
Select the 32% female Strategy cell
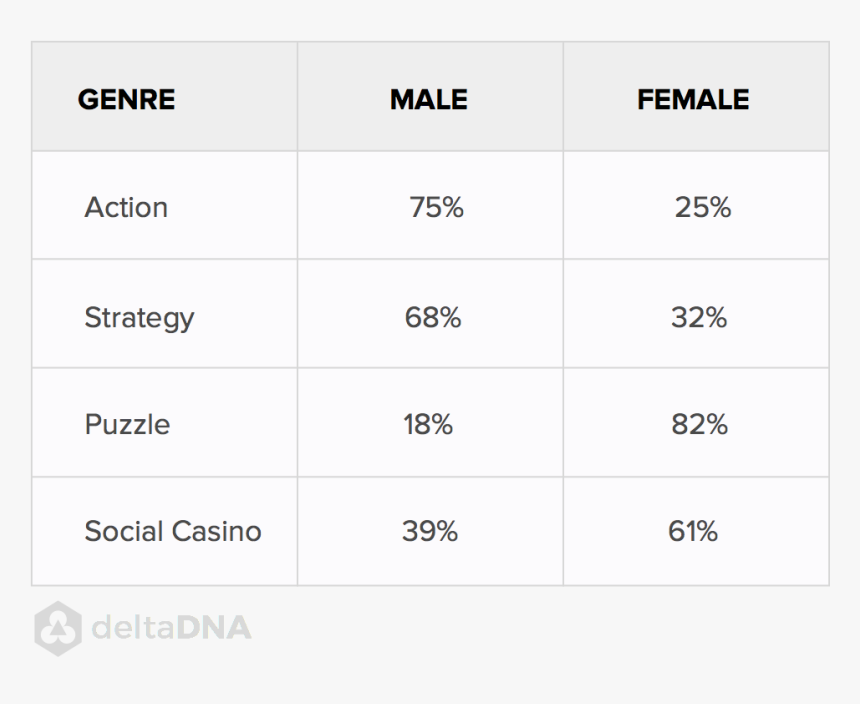[x=699, y=318]
